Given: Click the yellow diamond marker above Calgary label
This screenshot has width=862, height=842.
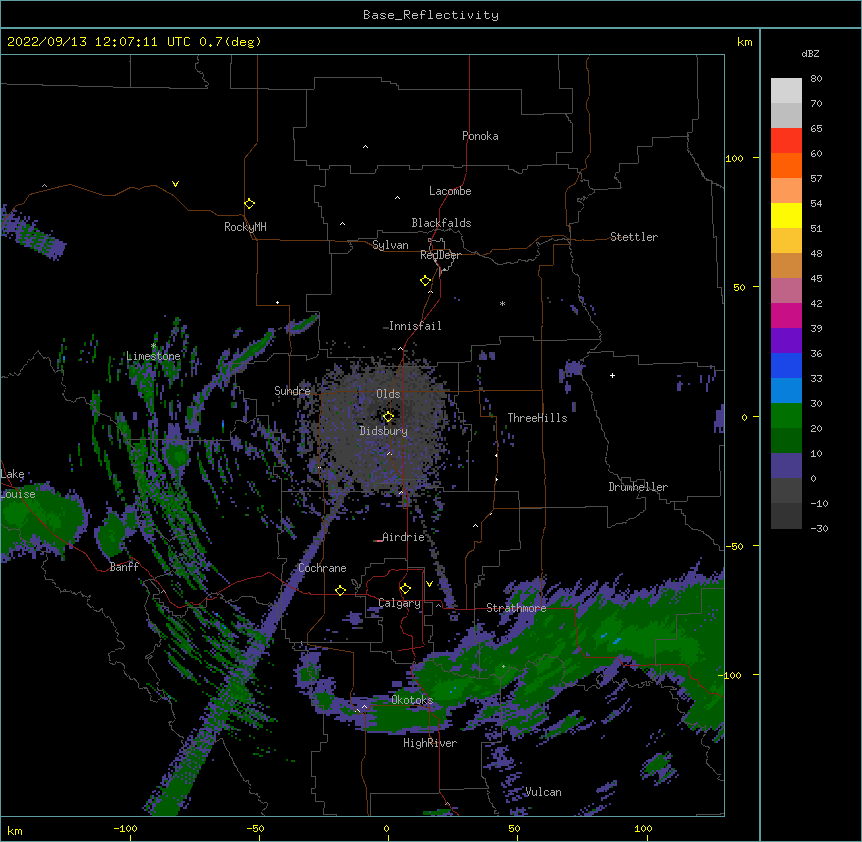Looking at the screenshot, I should pos(405,589).
